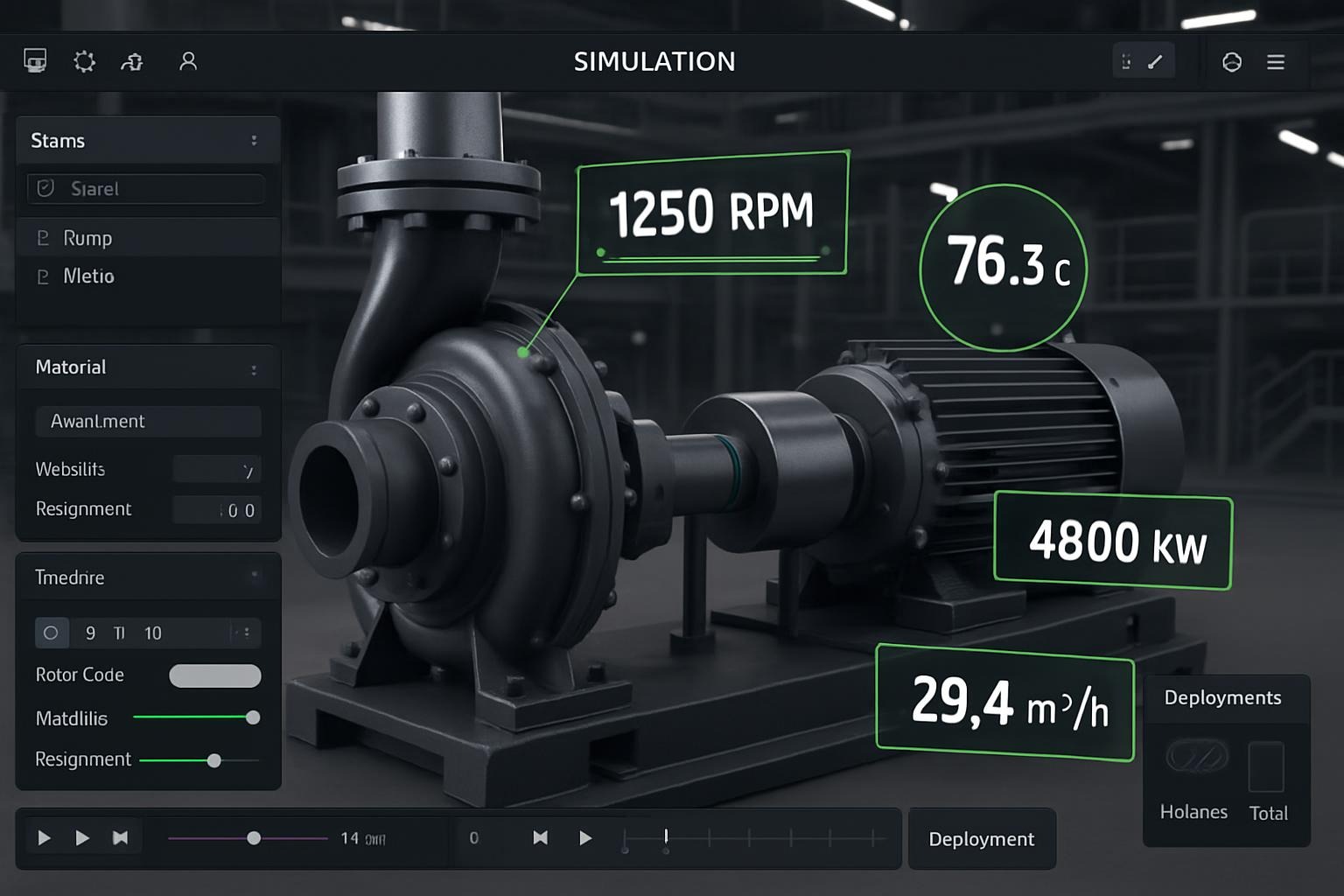Click the Total deployment icon
Screen dimensions: 1344x896
(1266, 766)
